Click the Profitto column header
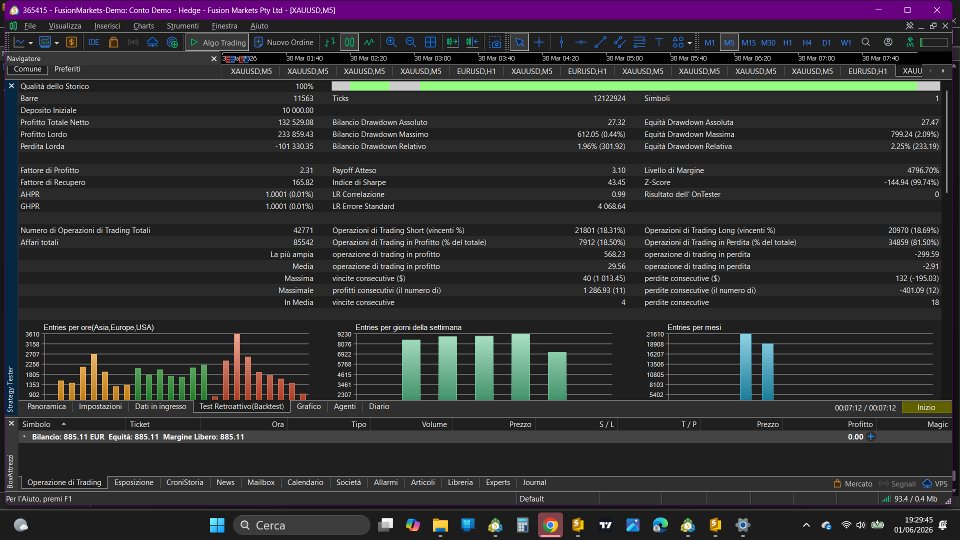 tap(860, 424)
